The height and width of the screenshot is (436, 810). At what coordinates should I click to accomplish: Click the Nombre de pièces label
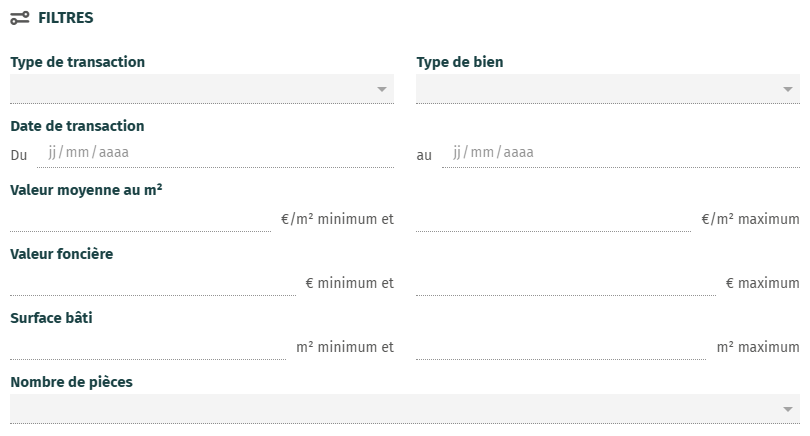click(x=71, y=382)
